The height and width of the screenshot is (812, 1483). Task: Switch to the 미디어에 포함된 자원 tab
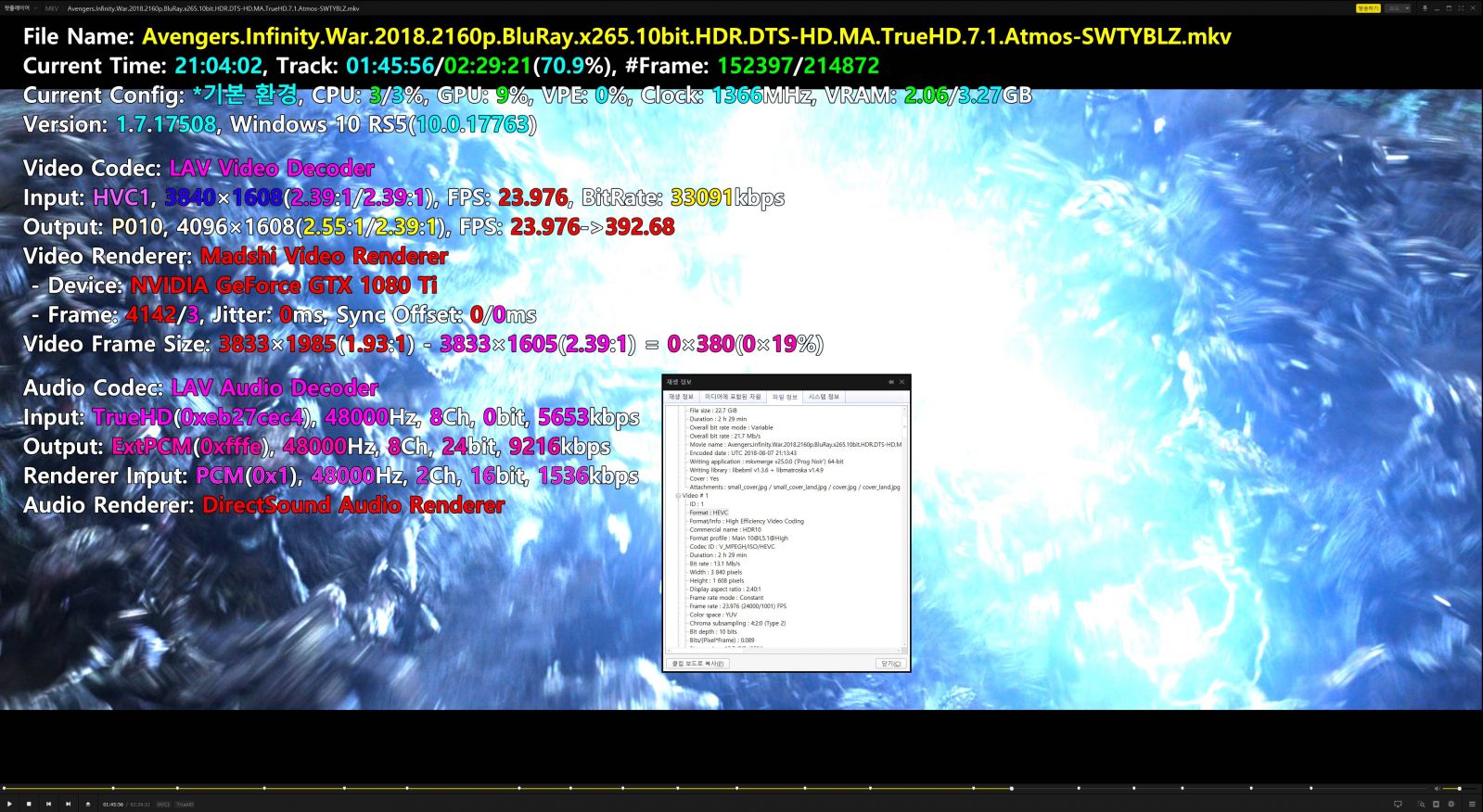point(733,397)
